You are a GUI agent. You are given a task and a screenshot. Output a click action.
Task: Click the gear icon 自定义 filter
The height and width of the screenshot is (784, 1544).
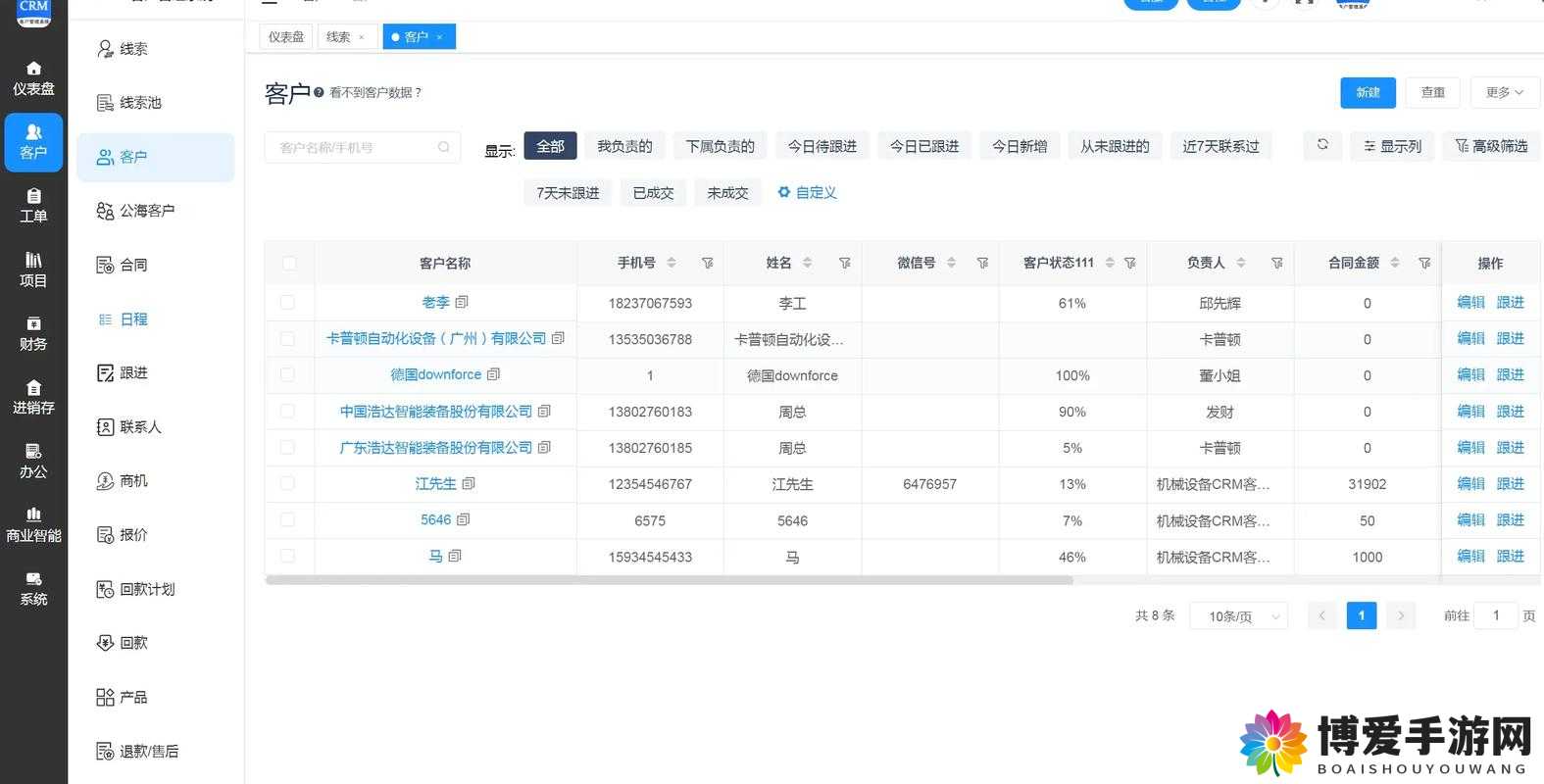point(784,192)
